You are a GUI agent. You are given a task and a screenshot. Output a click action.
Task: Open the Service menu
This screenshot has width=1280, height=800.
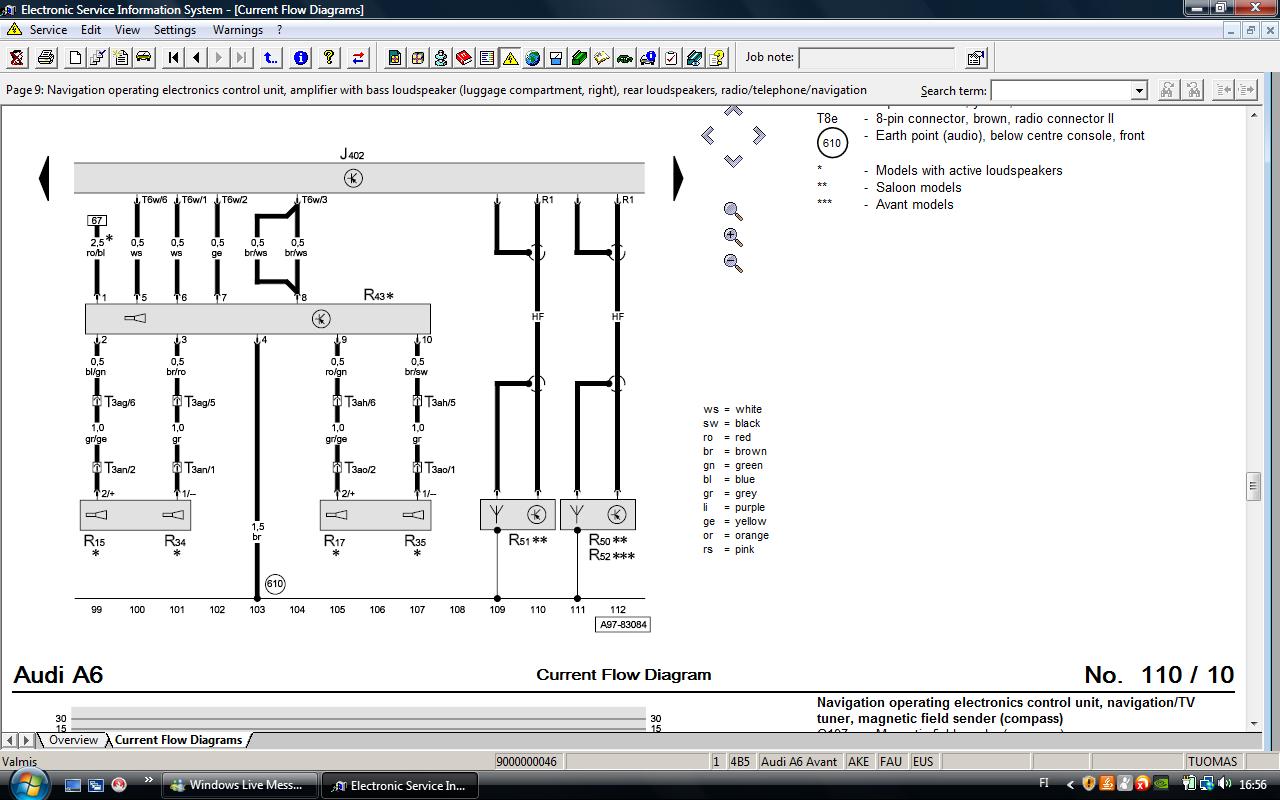click(x=48, y=30)
